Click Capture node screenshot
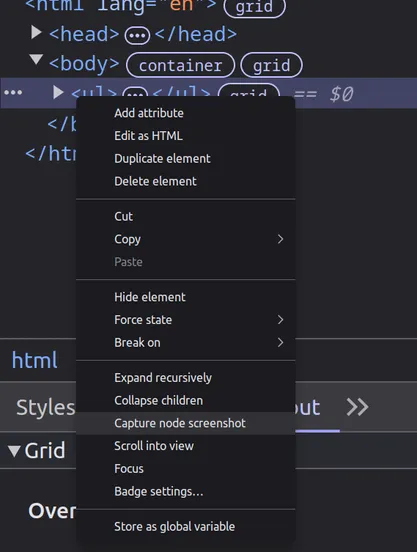The image size is (417, 552). (185, 423)
